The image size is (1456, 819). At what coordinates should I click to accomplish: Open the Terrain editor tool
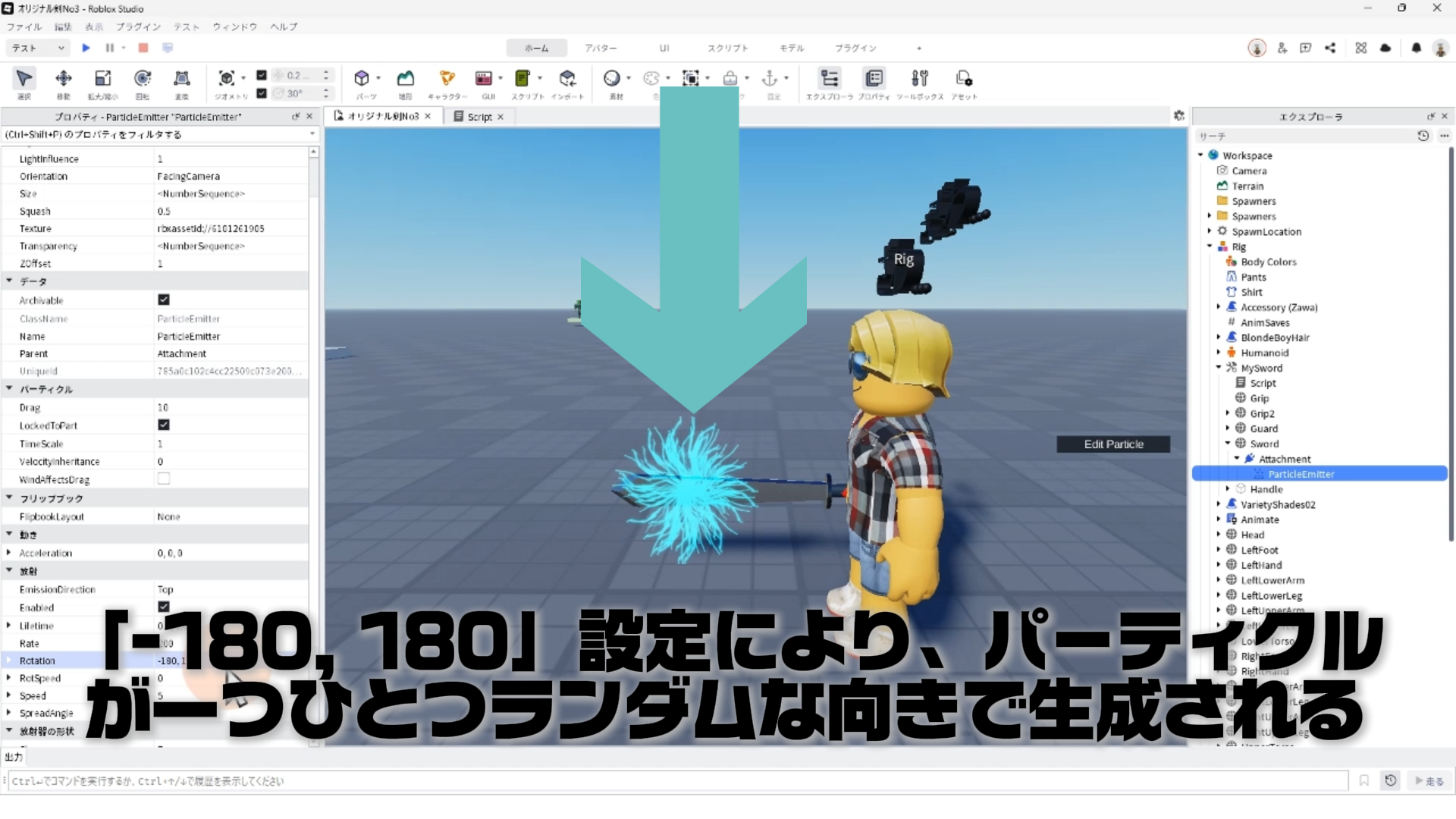[x=406, y=79]
